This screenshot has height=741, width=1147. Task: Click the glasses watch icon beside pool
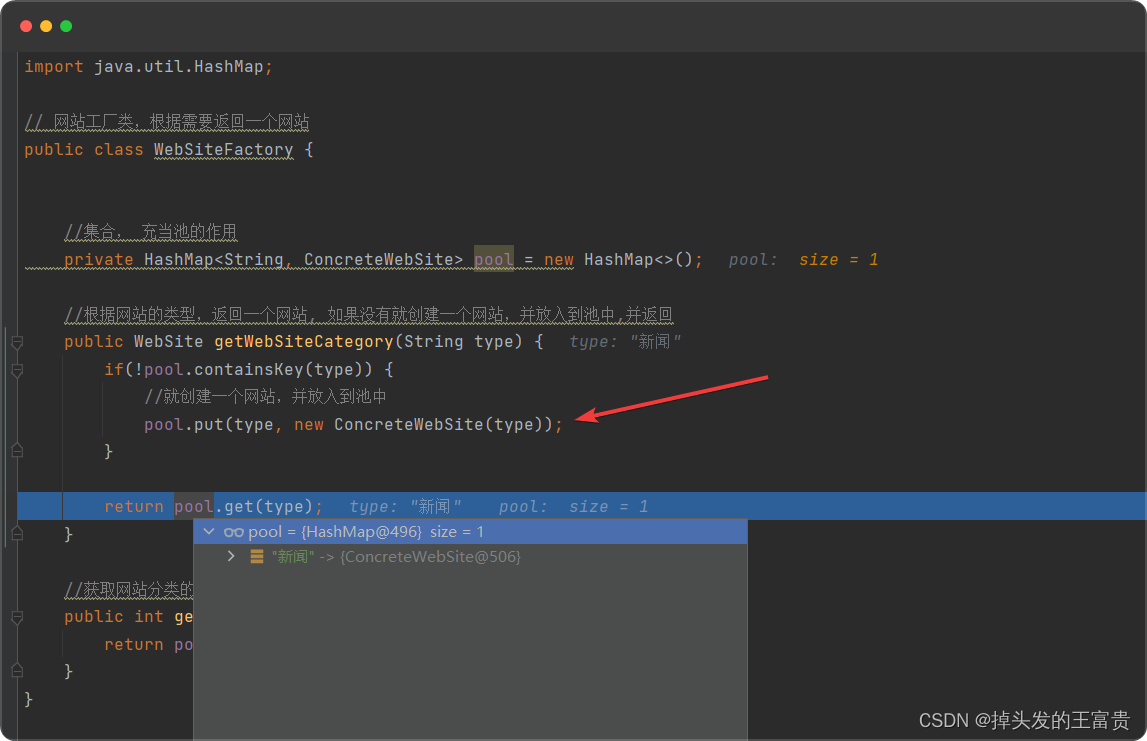pyautogui.click(x=233, y=532)
